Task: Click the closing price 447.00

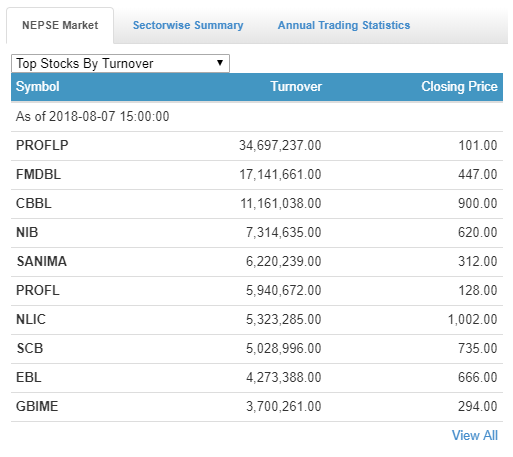Action: (478, 174)
